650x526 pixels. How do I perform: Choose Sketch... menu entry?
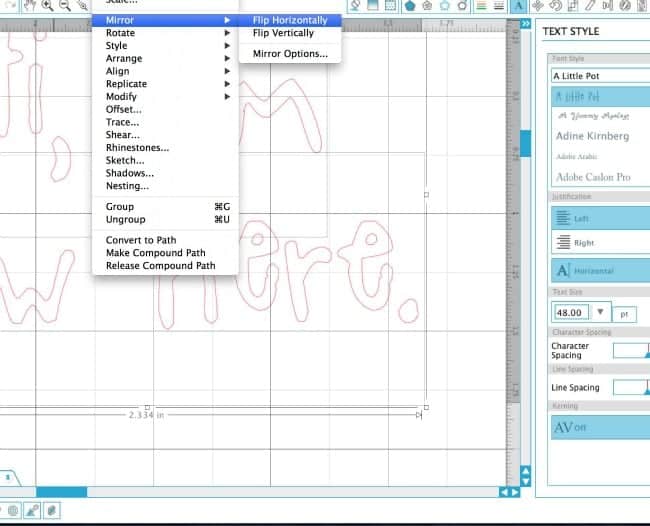coord(165,160)
